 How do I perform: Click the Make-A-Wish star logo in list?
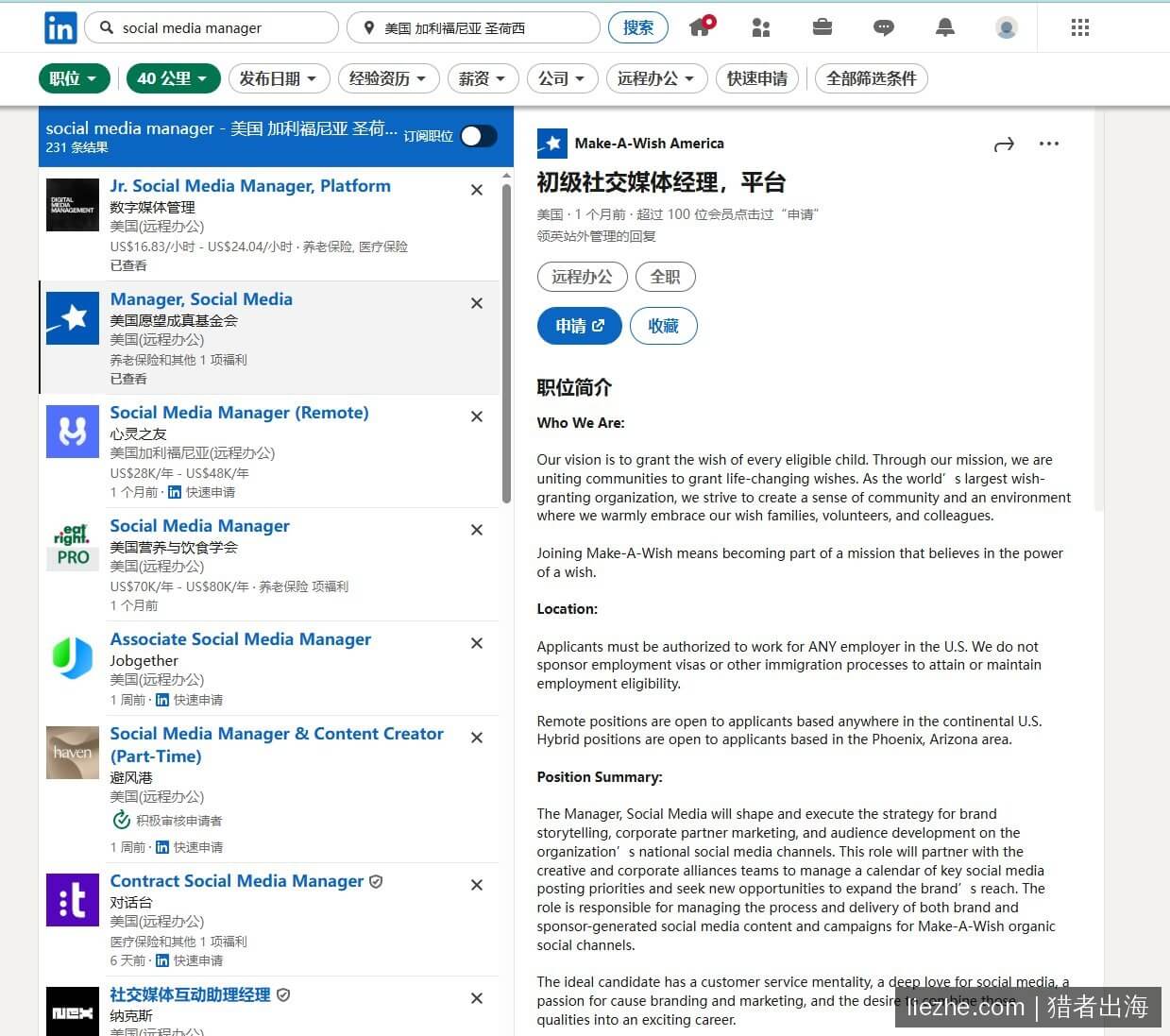[73, 318]
